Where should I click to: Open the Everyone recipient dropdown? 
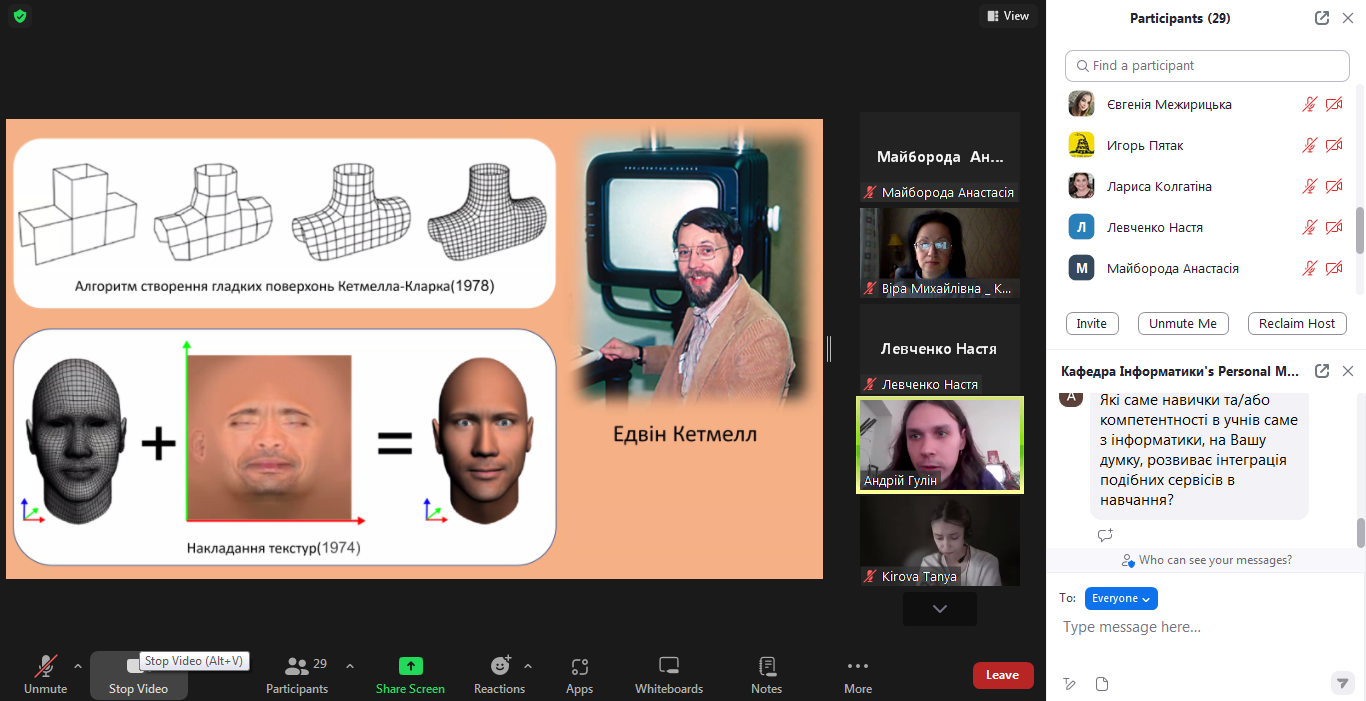tap(1121, 598)
